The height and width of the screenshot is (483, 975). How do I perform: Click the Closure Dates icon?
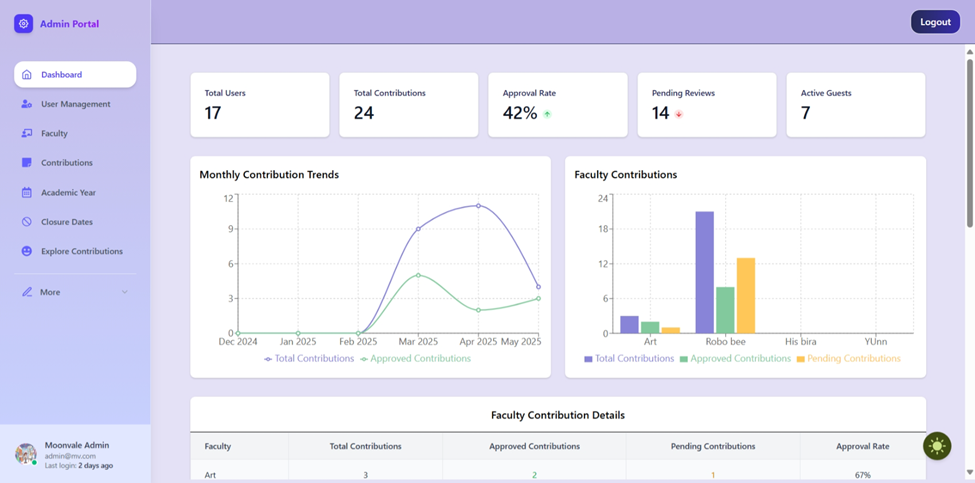coord(27,222)
